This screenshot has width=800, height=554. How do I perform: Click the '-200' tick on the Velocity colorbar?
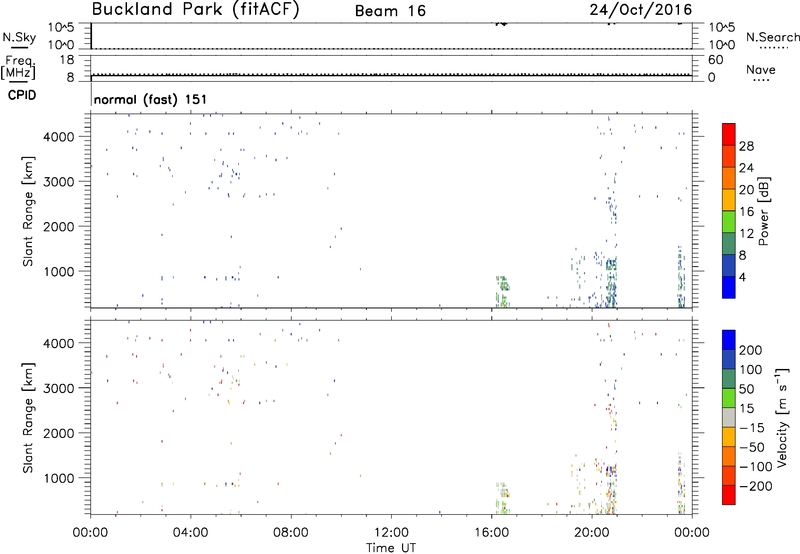click(x=756, y=486)
